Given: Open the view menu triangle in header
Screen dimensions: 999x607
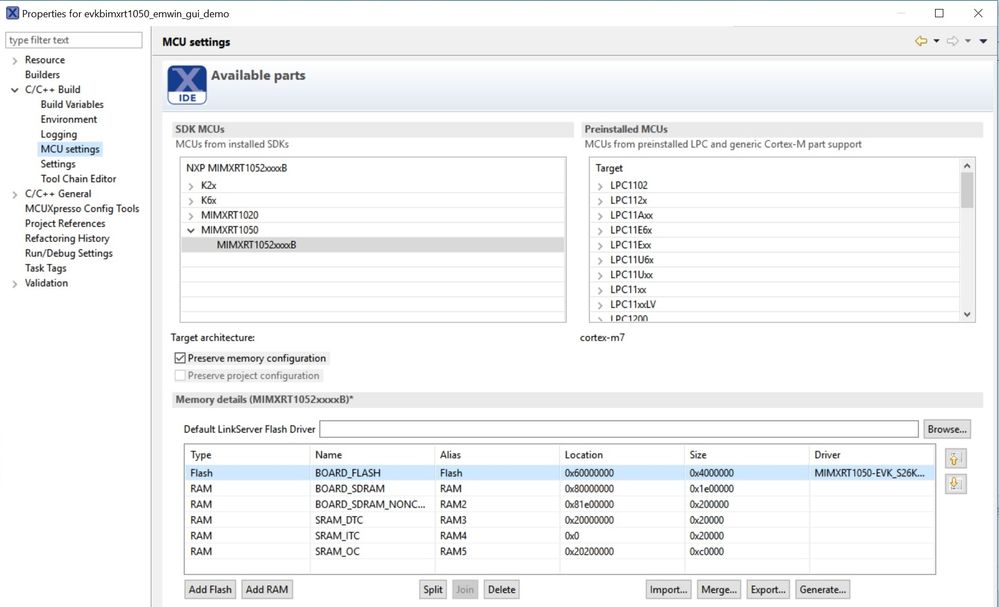Looking at the screenshot, I should click(x=983, y=41).
